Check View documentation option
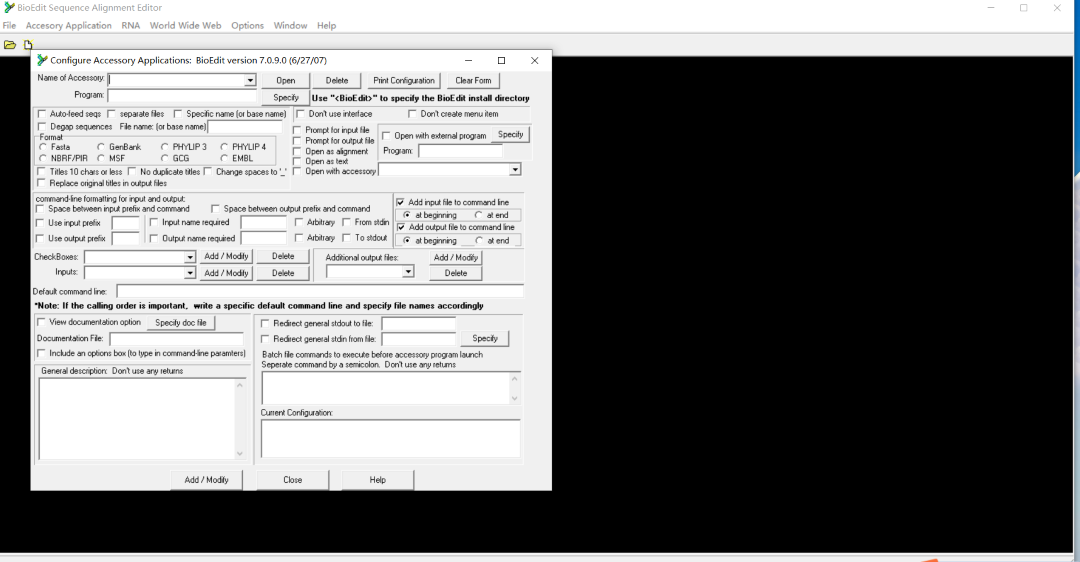The height and width of the screenshot is (562, 1080). (x=41, y=322)
